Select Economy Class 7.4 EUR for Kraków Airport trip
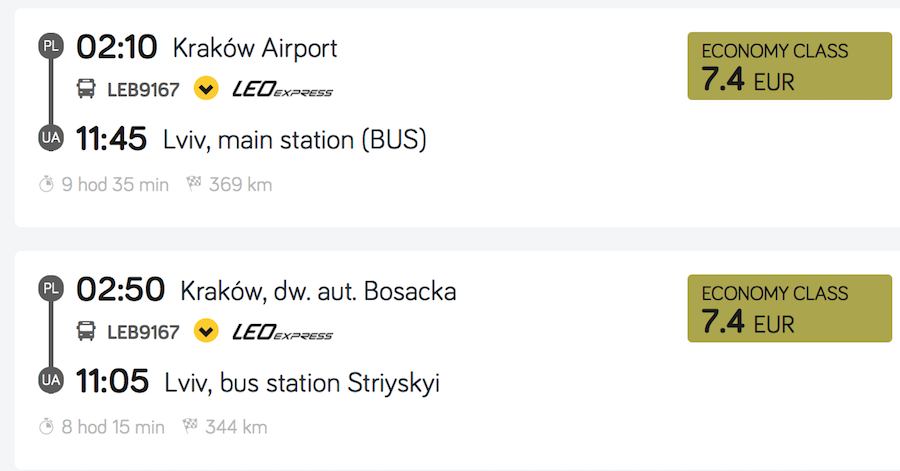 789,66
